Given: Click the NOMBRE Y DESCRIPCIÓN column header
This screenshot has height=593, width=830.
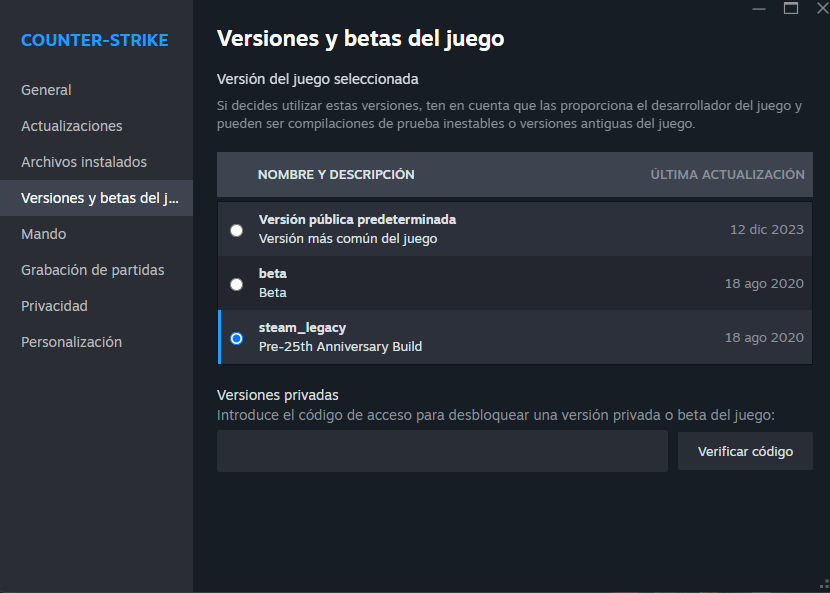Looking at the screenshot, I should point(336,175).
